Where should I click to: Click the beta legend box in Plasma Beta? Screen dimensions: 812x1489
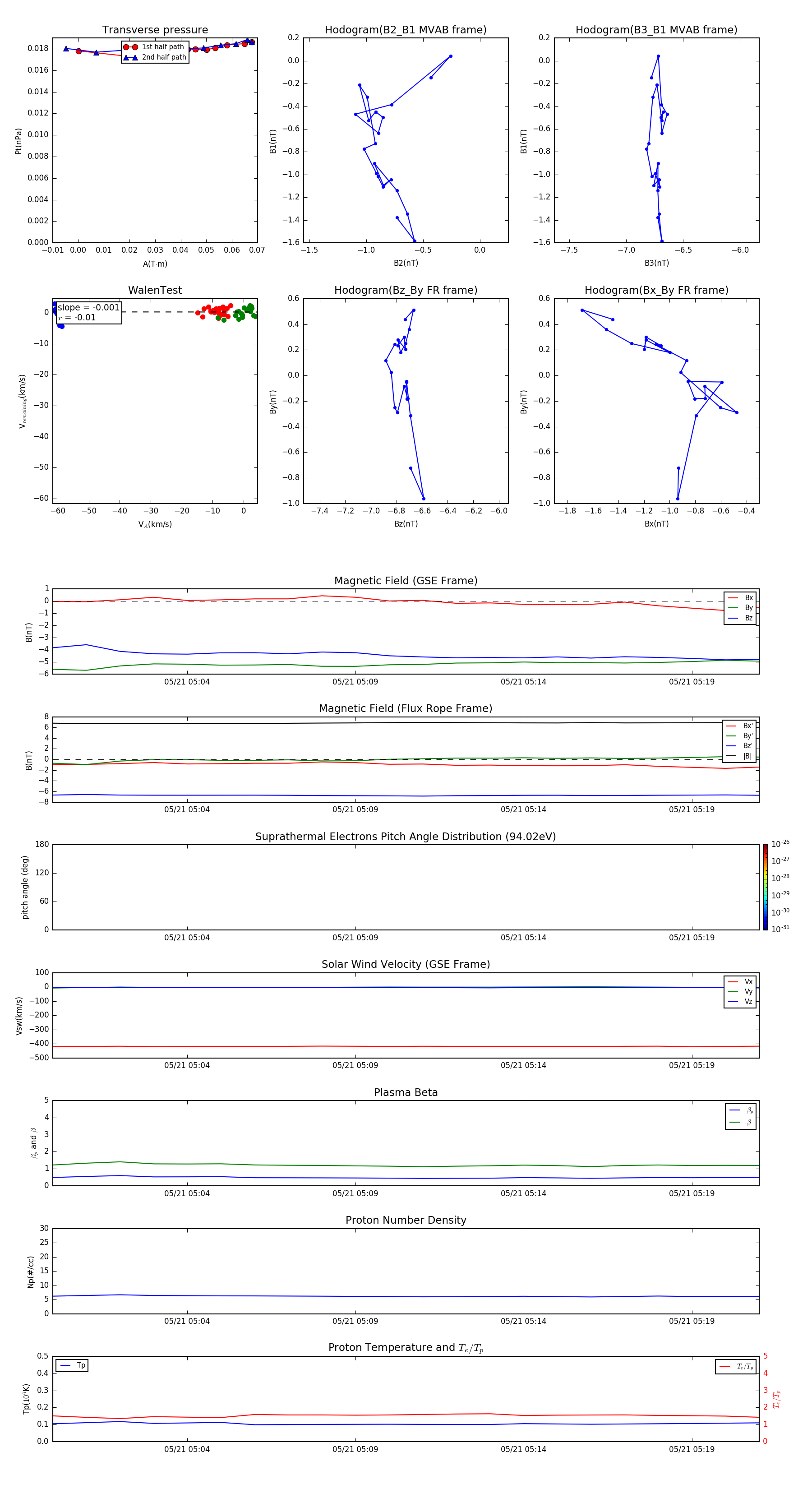tap(740, 1116)
